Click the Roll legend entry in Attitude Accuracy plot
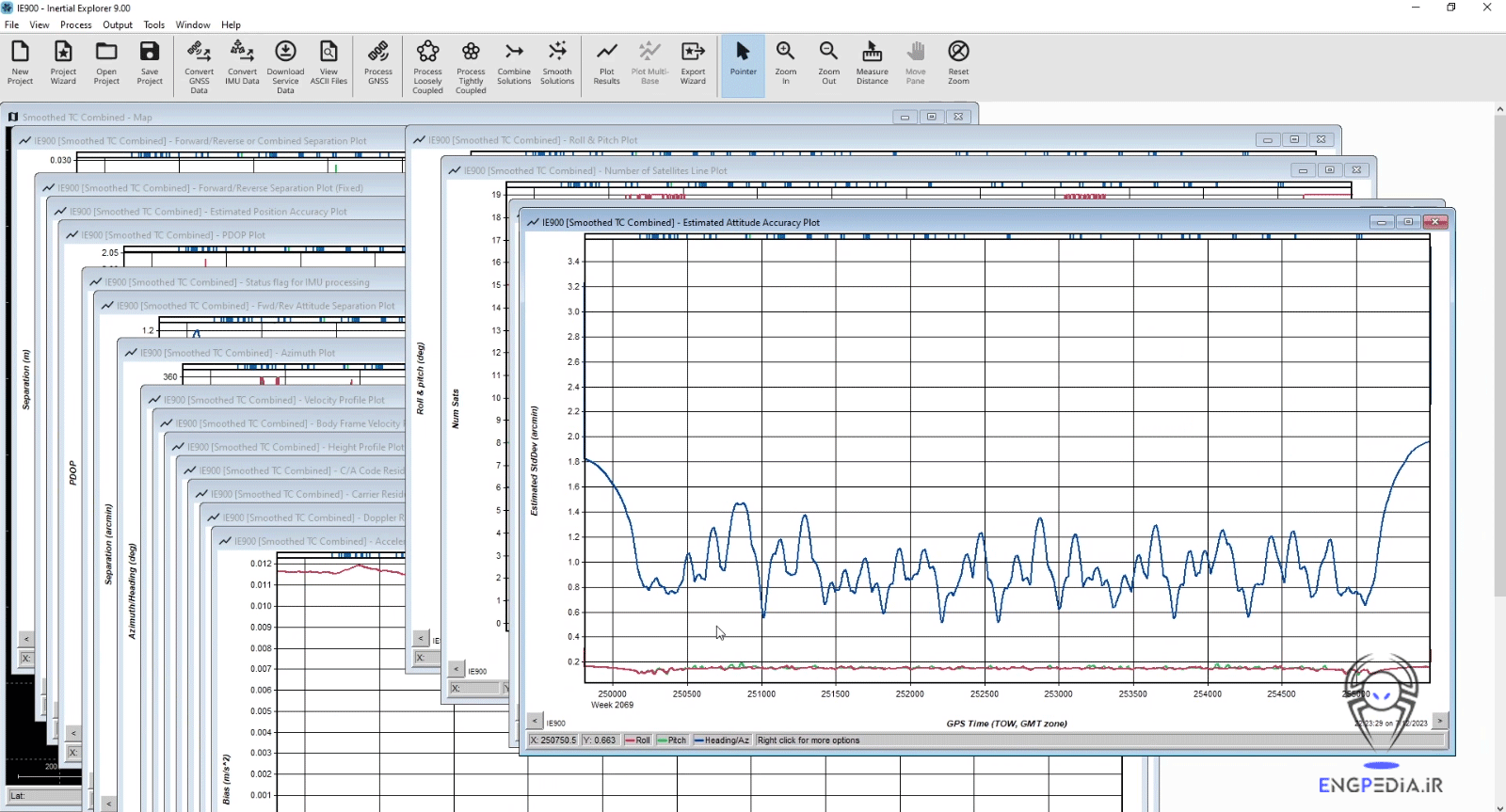This screenshot has height=812, width=1506. pyautogui.click(x=637, y=740)
